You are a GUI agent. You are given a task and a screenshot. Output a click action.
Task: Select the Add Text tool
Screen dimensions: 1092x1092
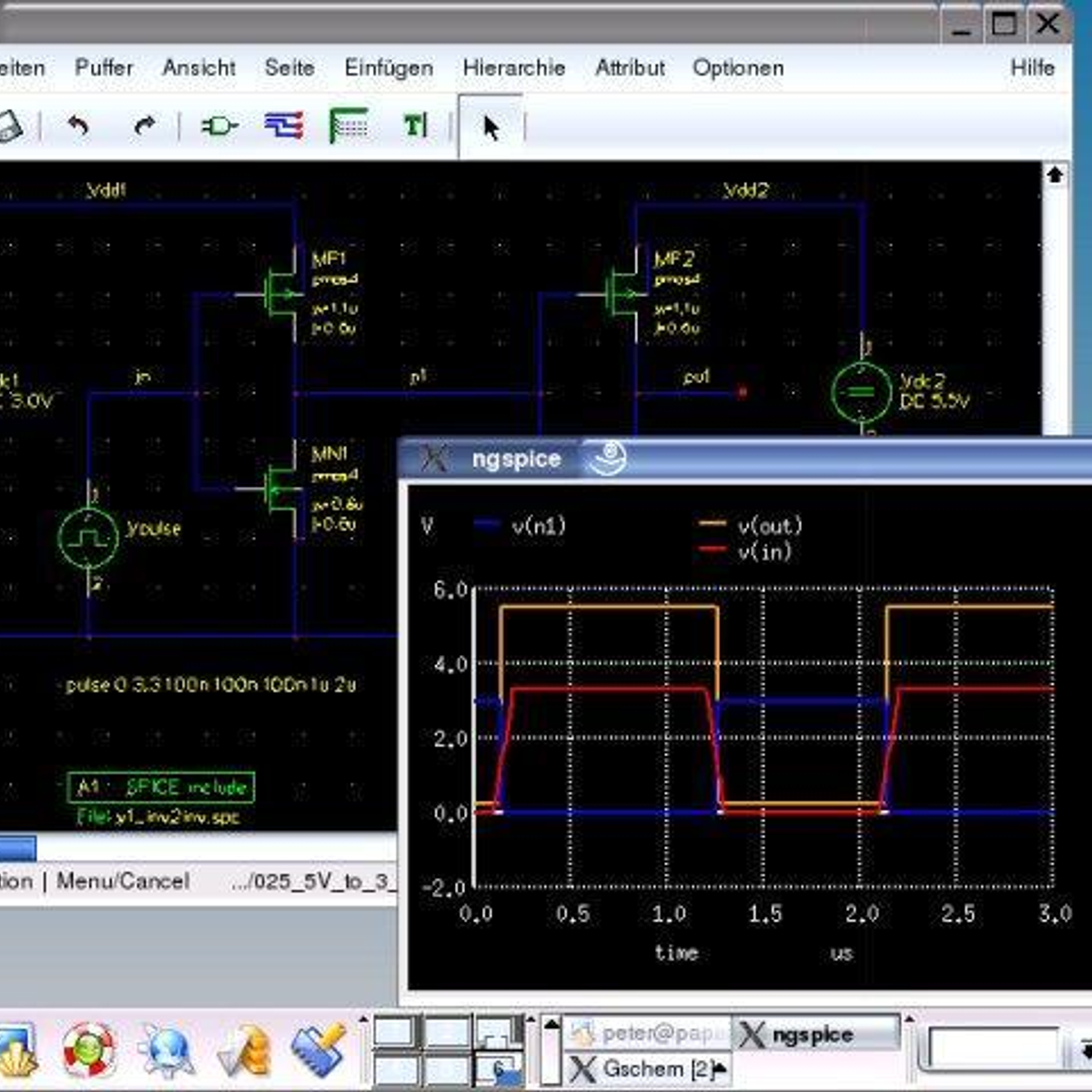pyautogui.click(x=415, y=126)
